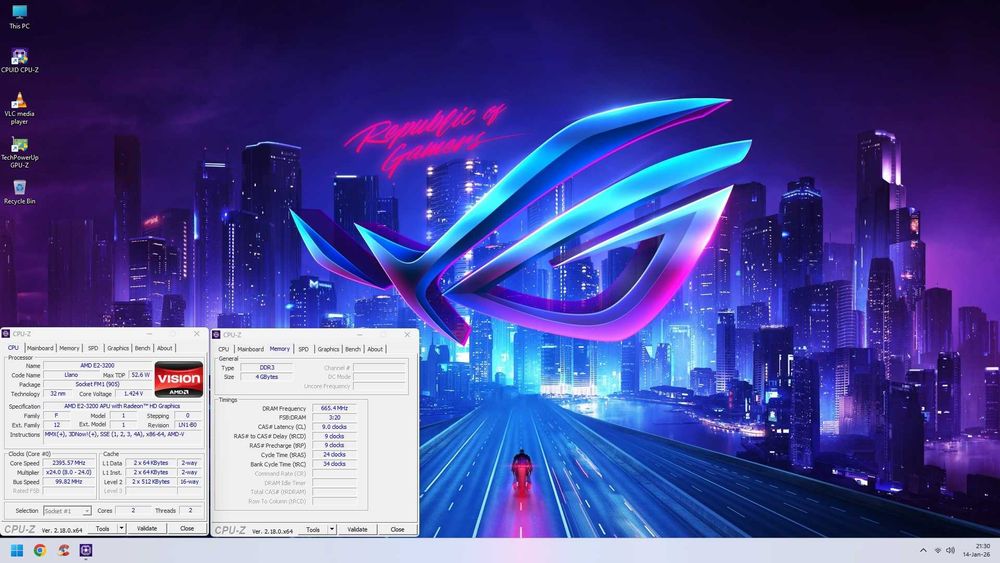Screen dimensions: 1000x563
Task: Click the 1.424 V core voltage value
Action: tap(133, 394)
